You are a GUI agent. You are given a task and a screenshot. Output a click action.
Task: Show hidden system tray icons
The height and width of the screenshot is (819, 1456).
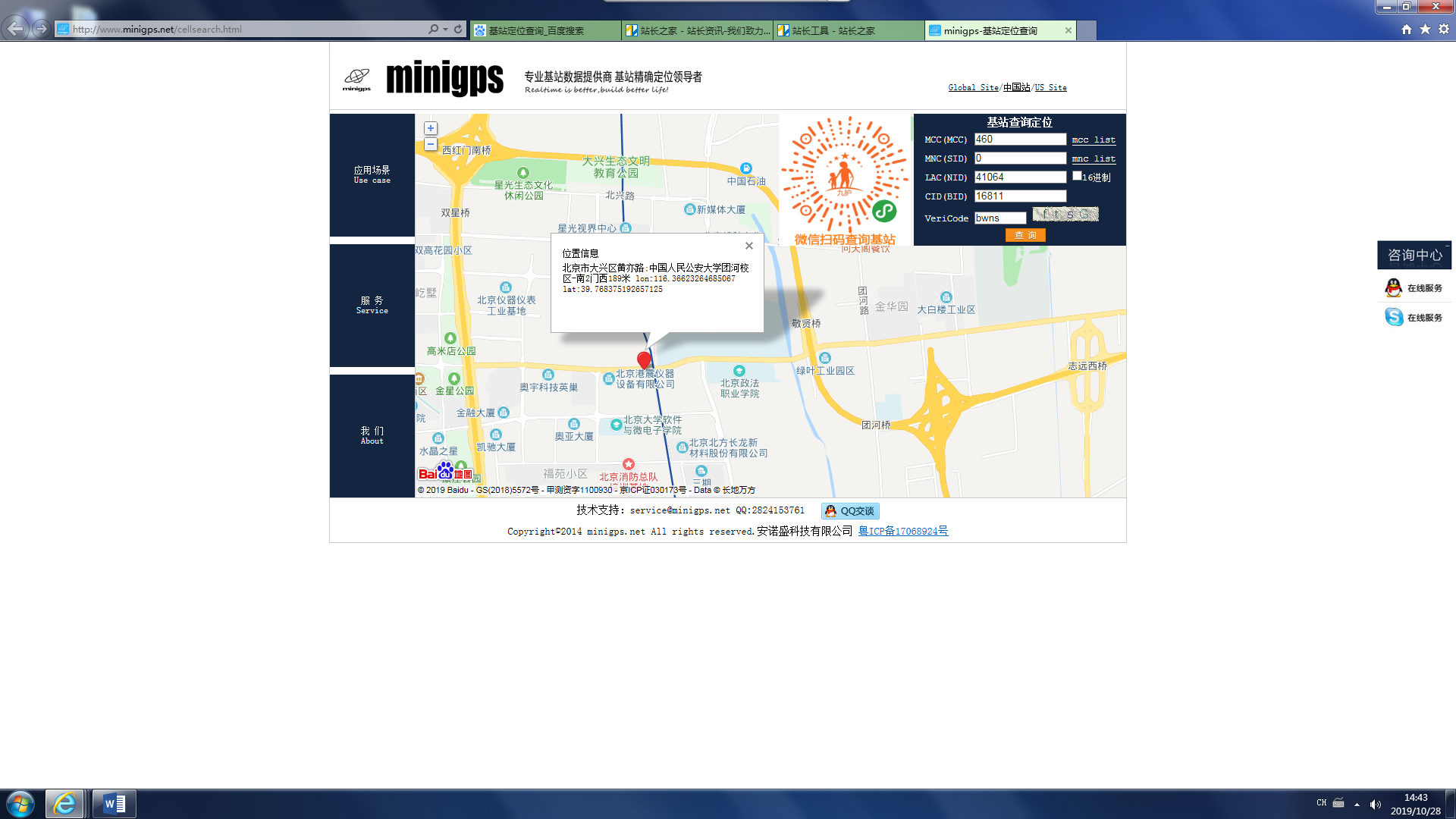click(1357, 804)
